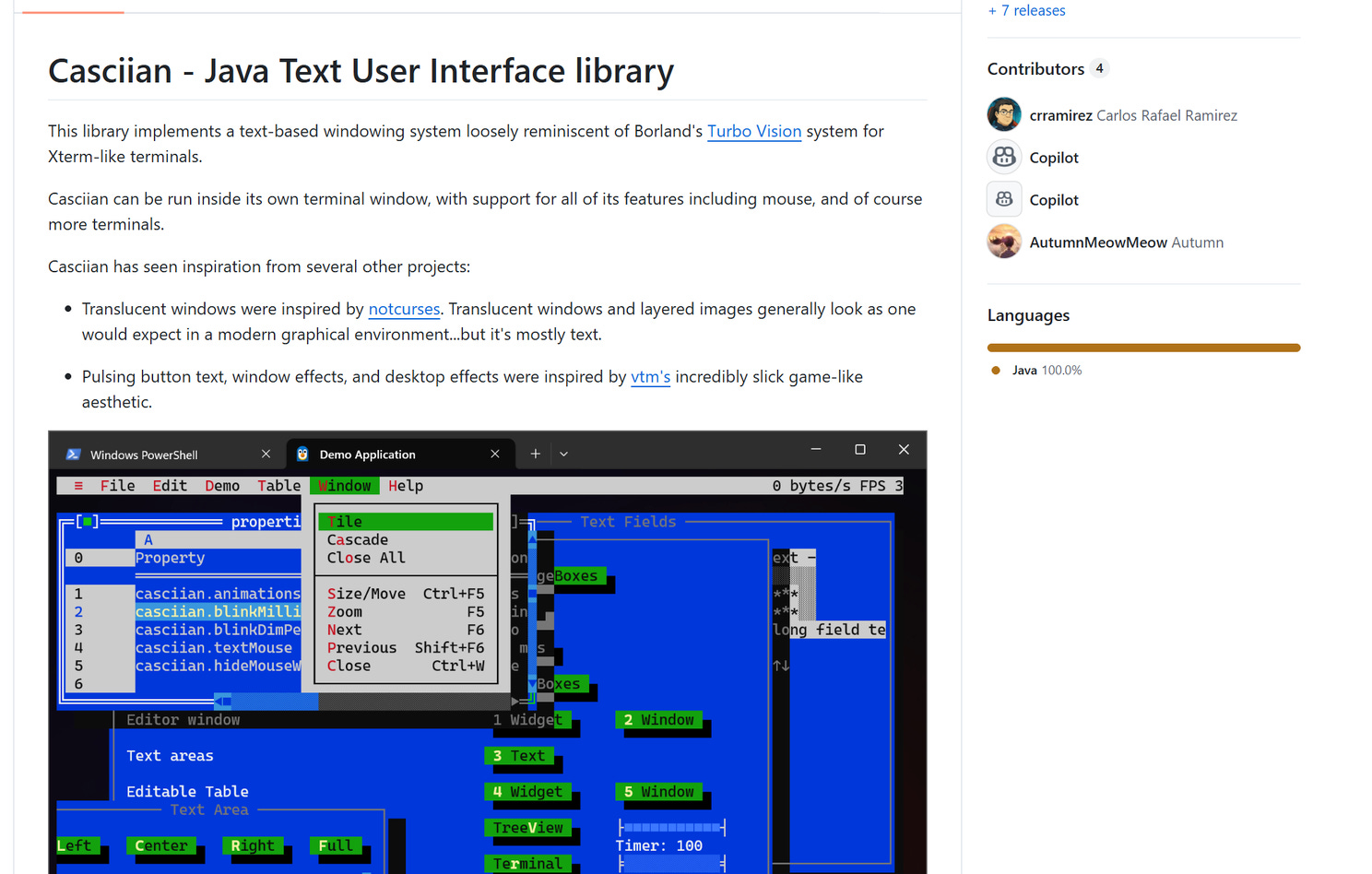The width and height of the screenshot is (1372, 874).
Task: Open the Demo menu
Action: click(x=222, y=486)
